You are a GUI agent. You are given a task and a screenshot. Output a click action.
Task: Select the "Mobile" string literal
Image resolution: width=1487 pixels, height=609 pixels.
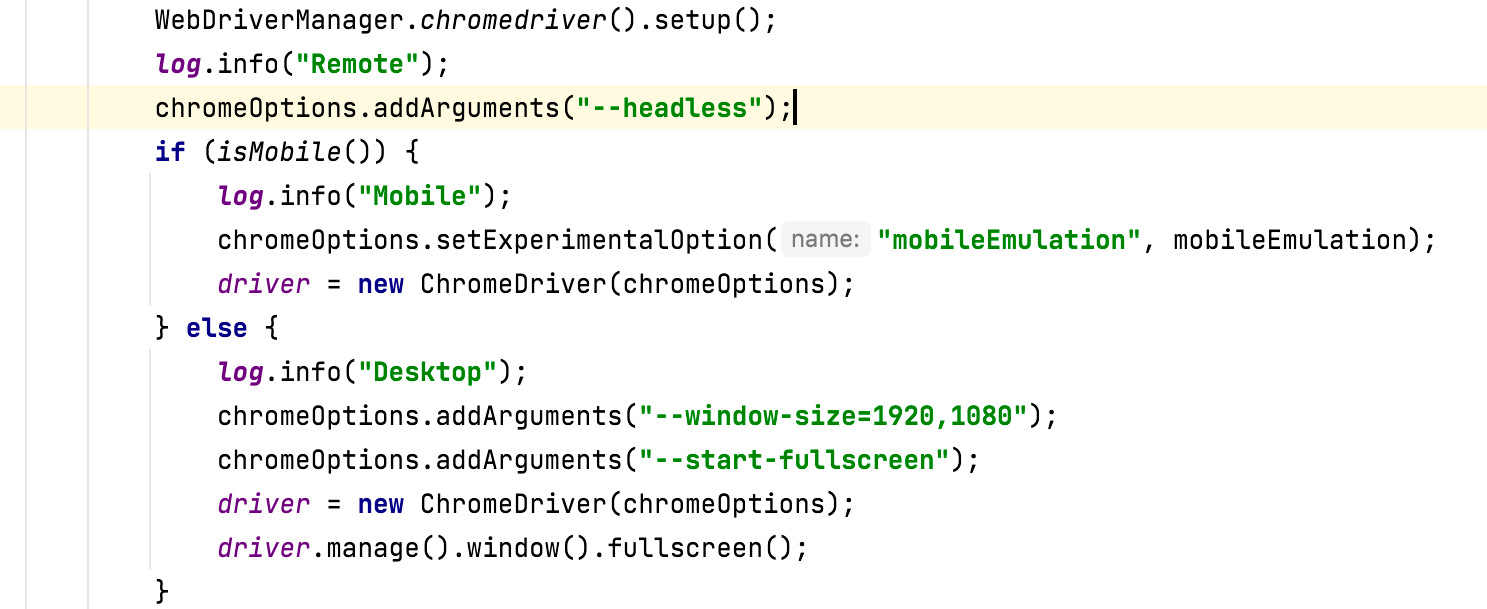click(x=420, y=196)
